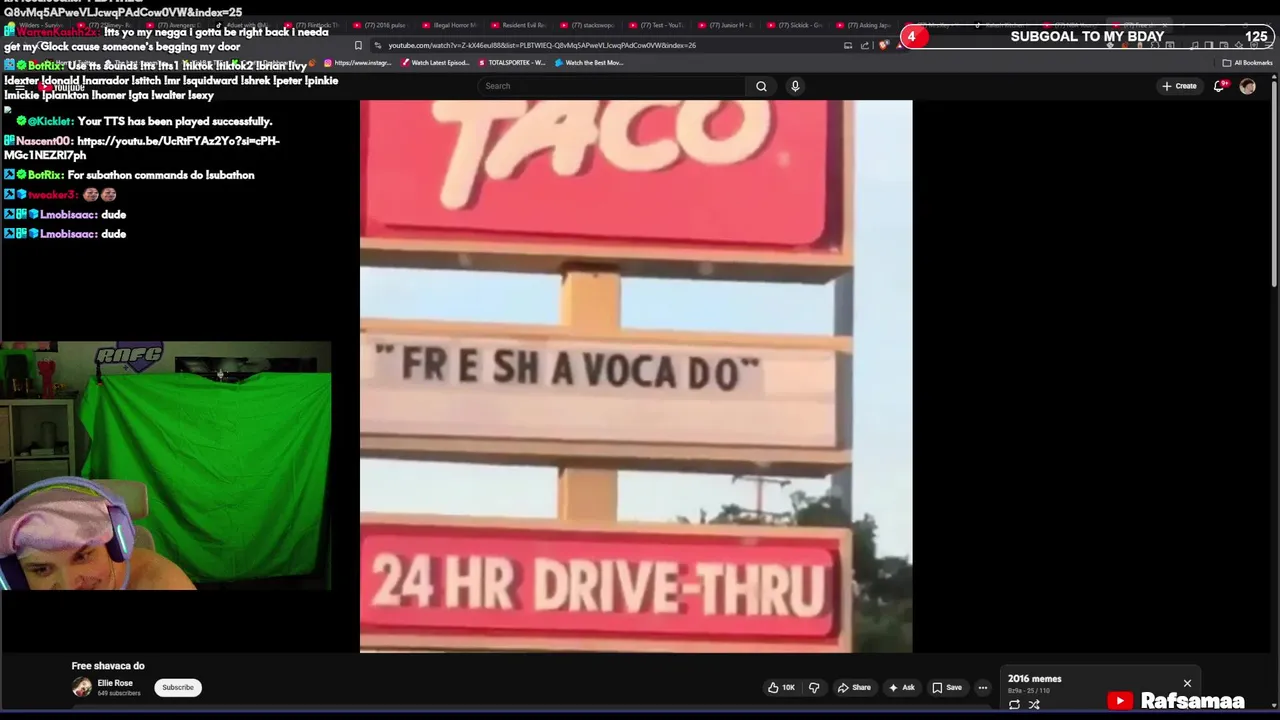Click the Ask button below video
The height and width of the screenshot is (720, 1280).
(x=902, y=687)
